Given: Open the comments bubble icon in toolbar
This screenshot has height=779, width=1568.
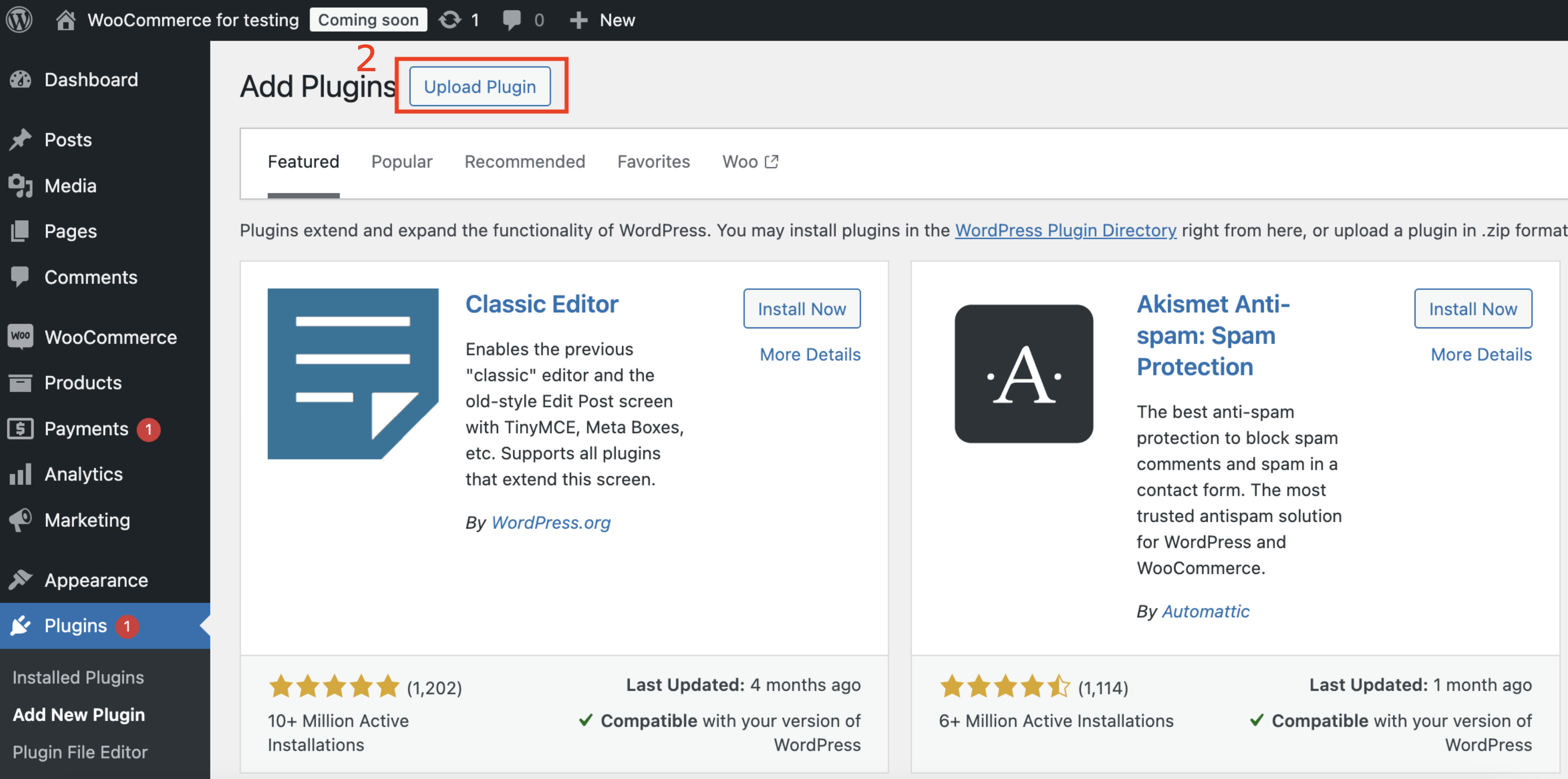Looking at the screenshot, I should (x=511, y=19).
